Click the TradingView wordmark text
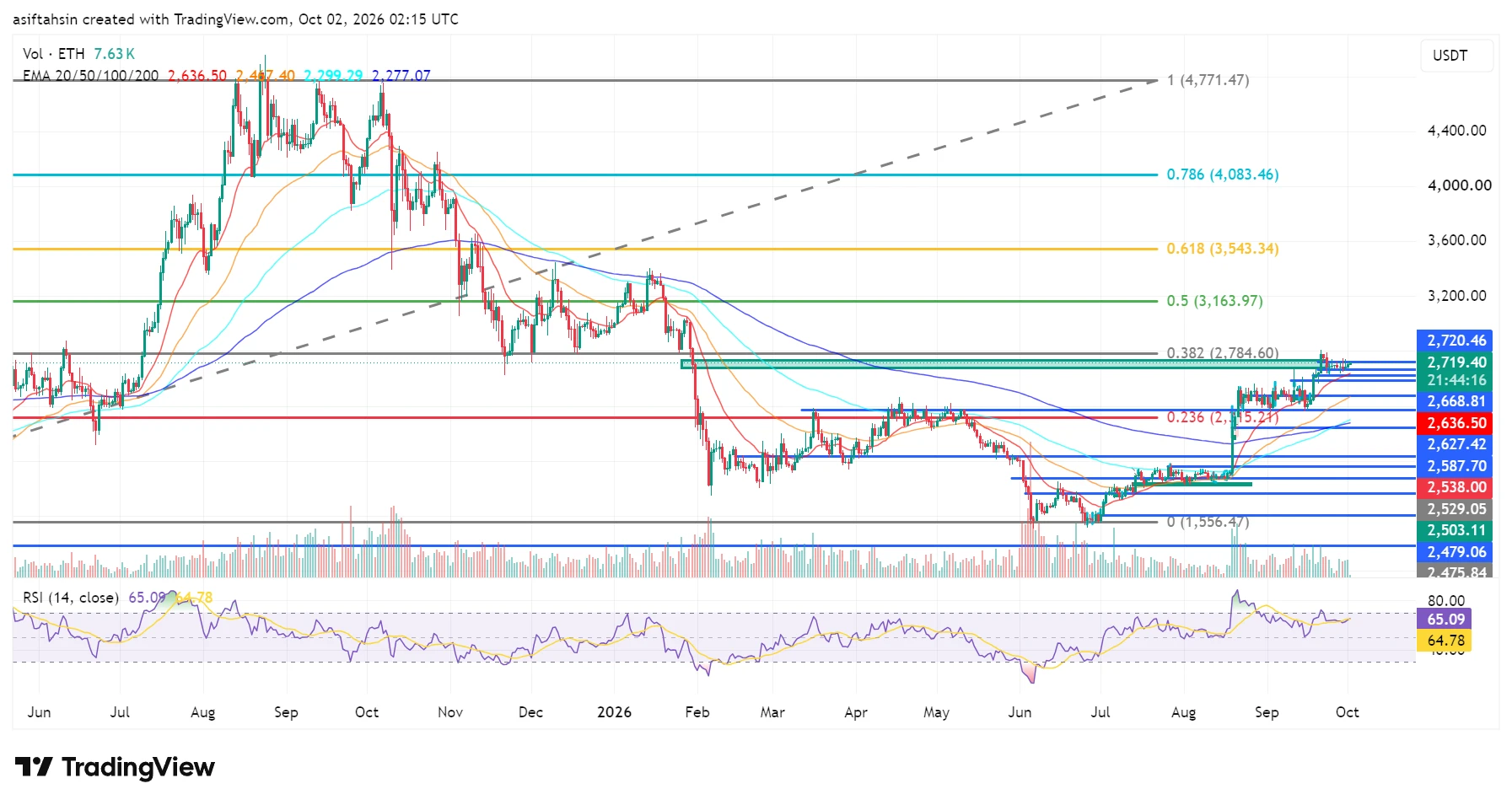This screenshot has height=805, width=1512. [138, 767]
